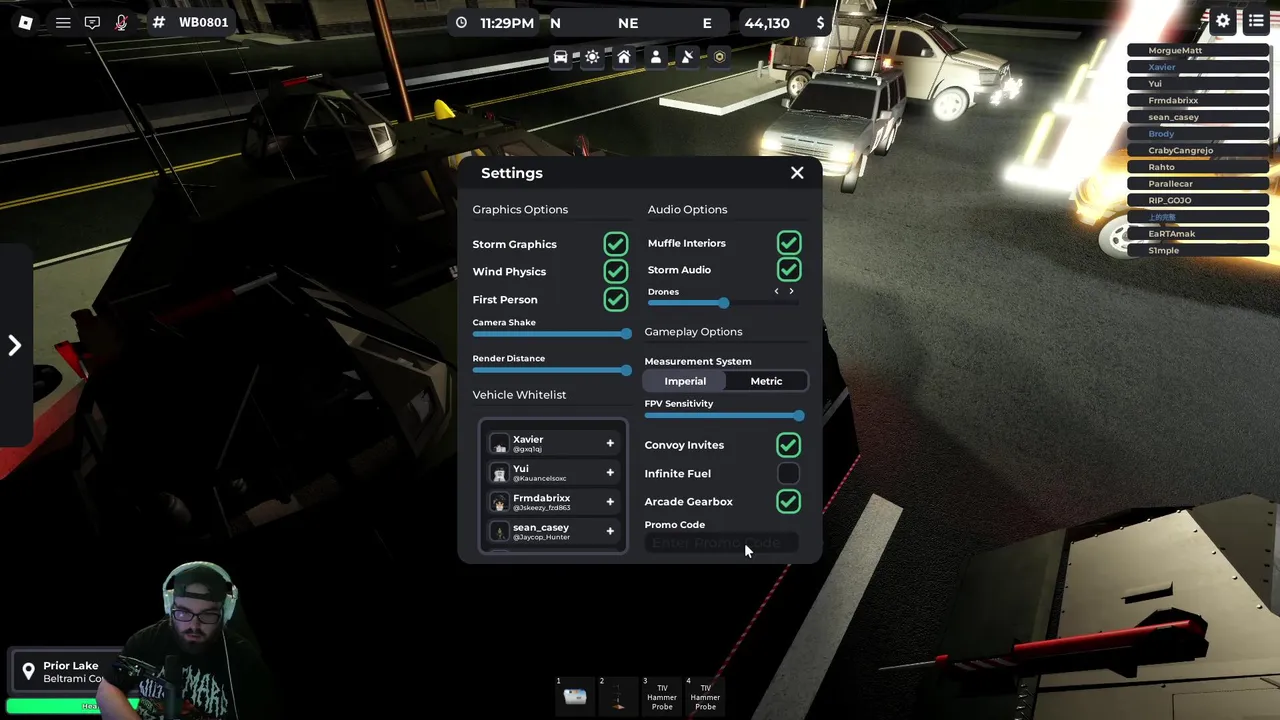
Task: Adjust the Camera Shake slider
Action: tap(552, 333)
